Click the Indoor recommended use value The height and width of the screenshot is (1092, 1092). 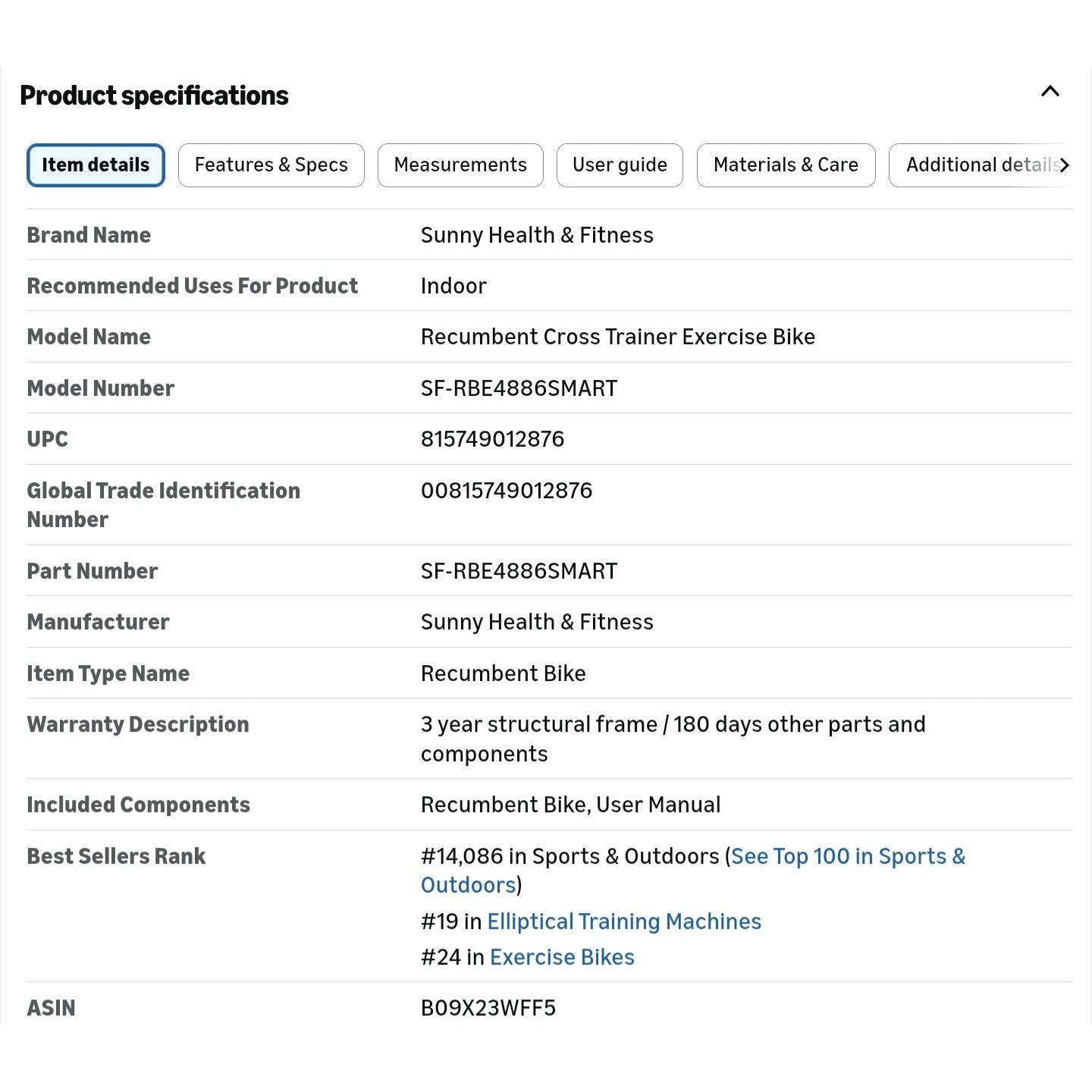(x=453, y=286)
